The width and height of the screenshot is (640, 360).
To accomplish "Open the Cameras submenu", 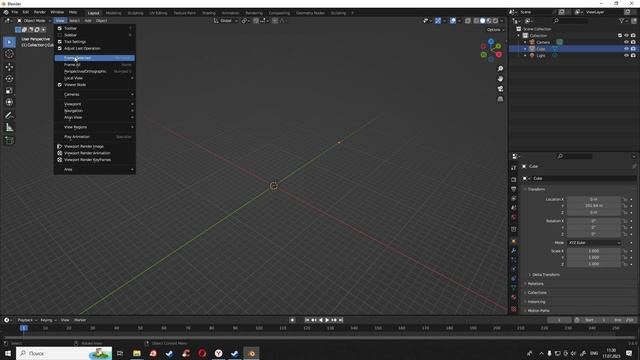I will click(95, 94).
